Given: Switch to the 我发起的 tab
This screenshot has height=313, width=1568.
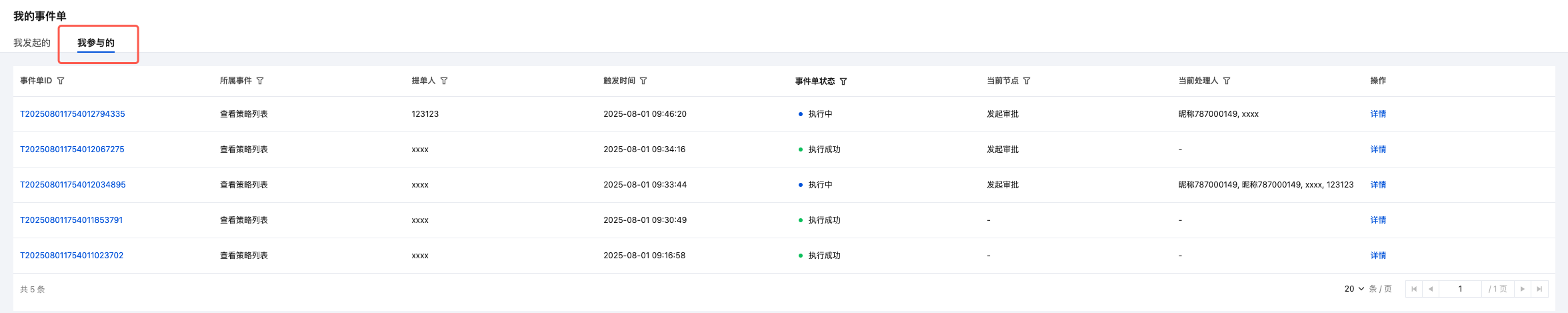Looking at the screenshot, I should click(32, 43).
